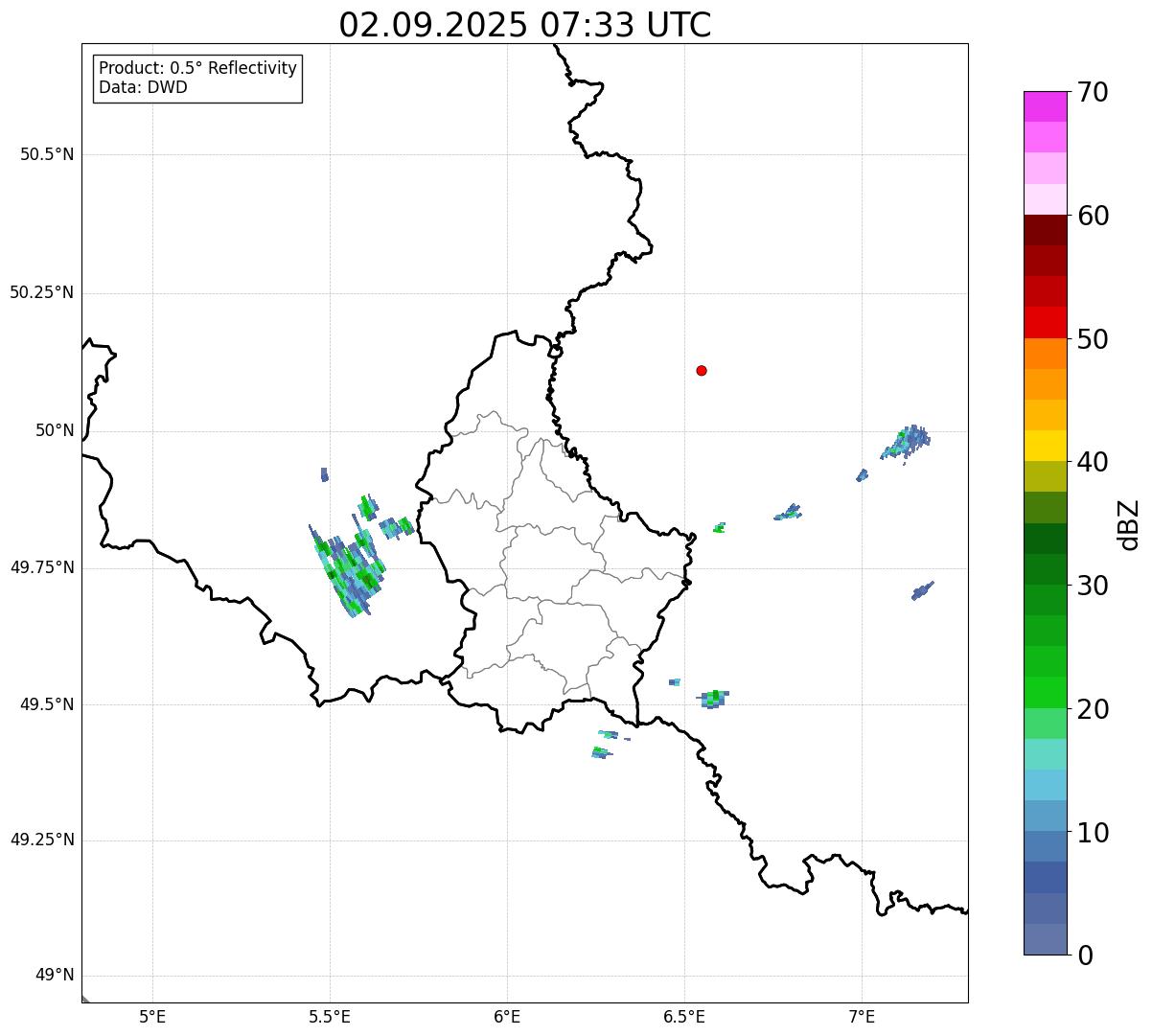Click the '20' colorbar tick label
Viewport: 1152px width, 1036px height.
(x=1093, y=709)
